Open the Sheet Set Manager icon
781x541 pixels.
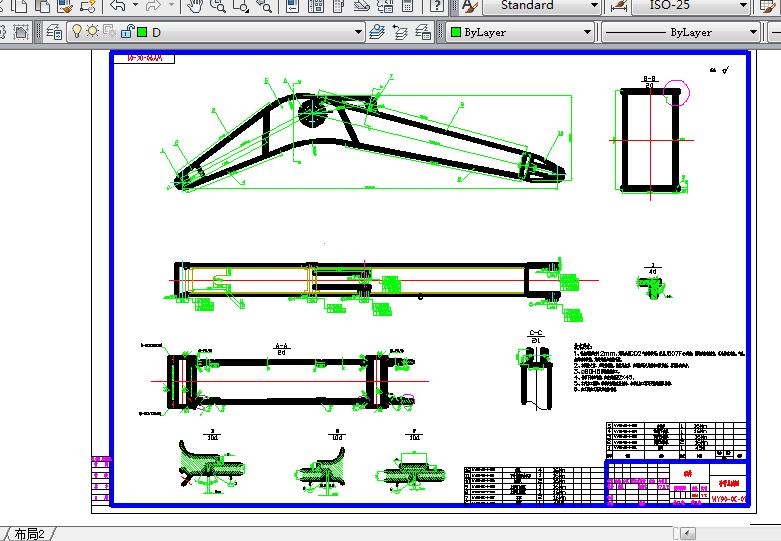tap(362, 6)
